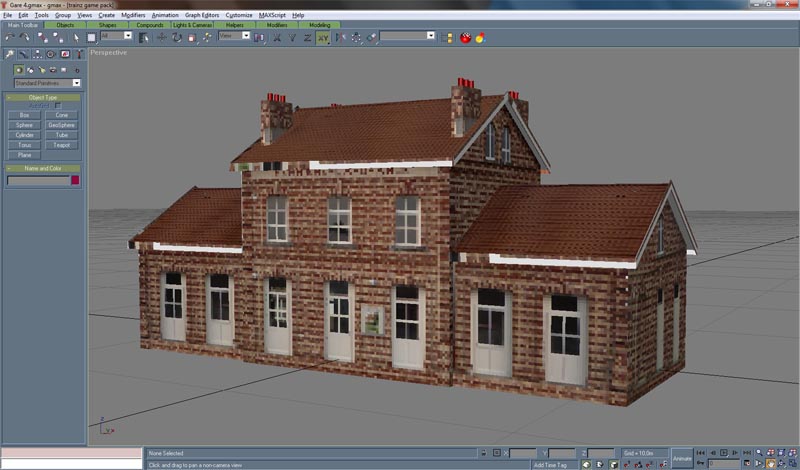800x470 pixels.
Task: Toggle the Animate mode button
Action: (x=682, y=457)
